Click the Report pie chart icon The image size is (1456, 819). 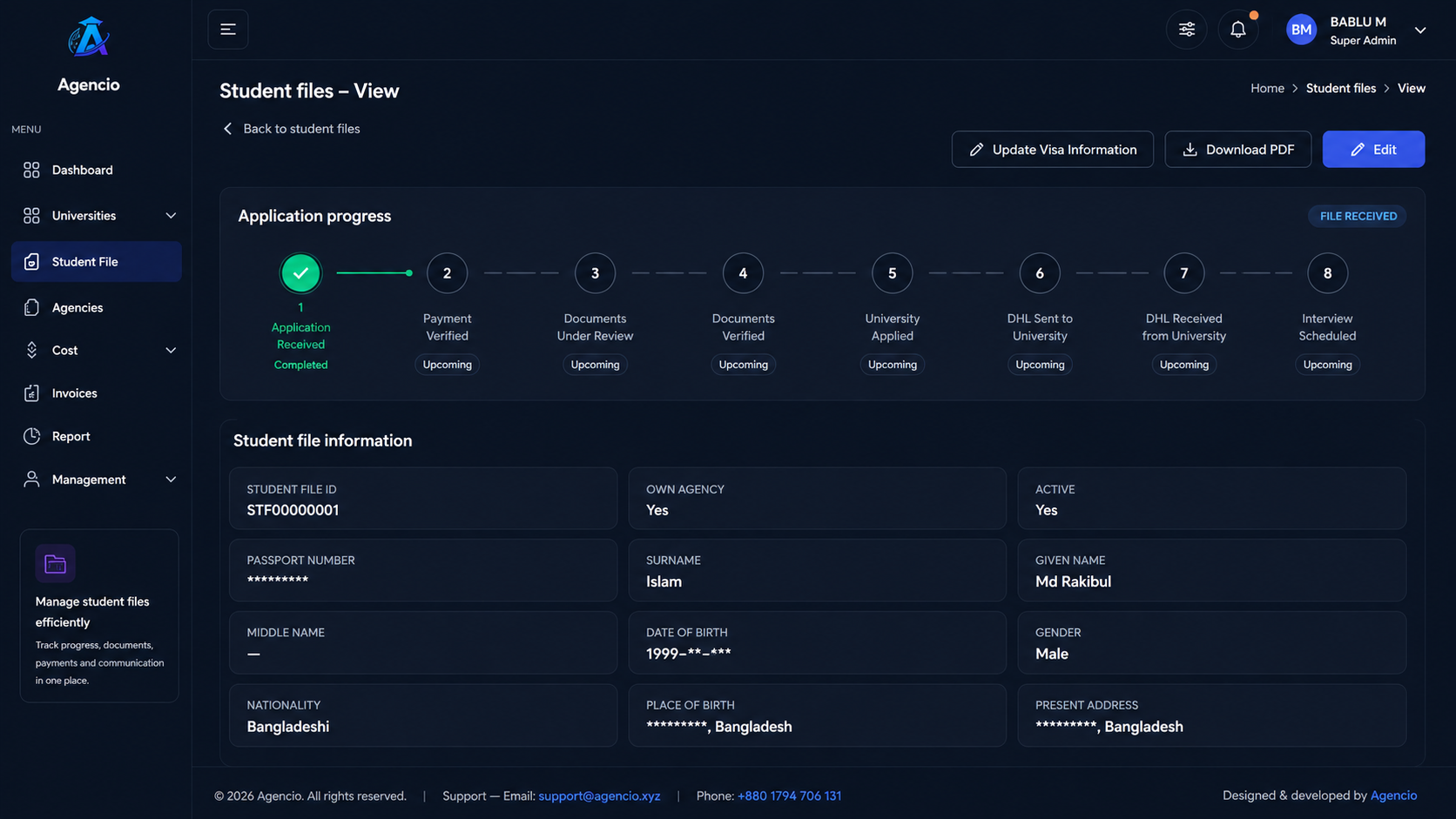point(31,436)
